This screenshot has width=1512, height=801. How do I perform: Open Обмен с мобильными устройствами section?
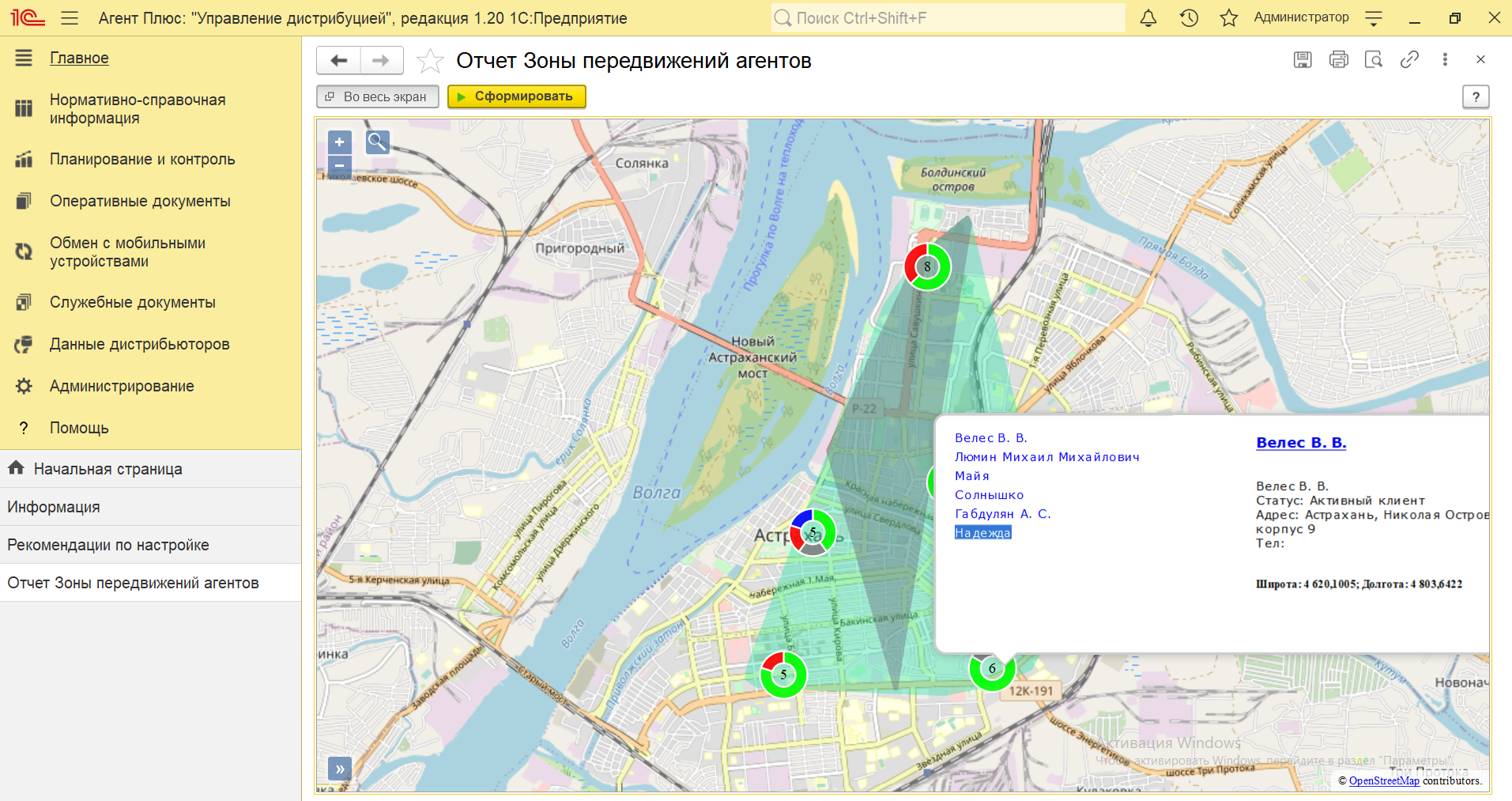(x=127, y=252)
